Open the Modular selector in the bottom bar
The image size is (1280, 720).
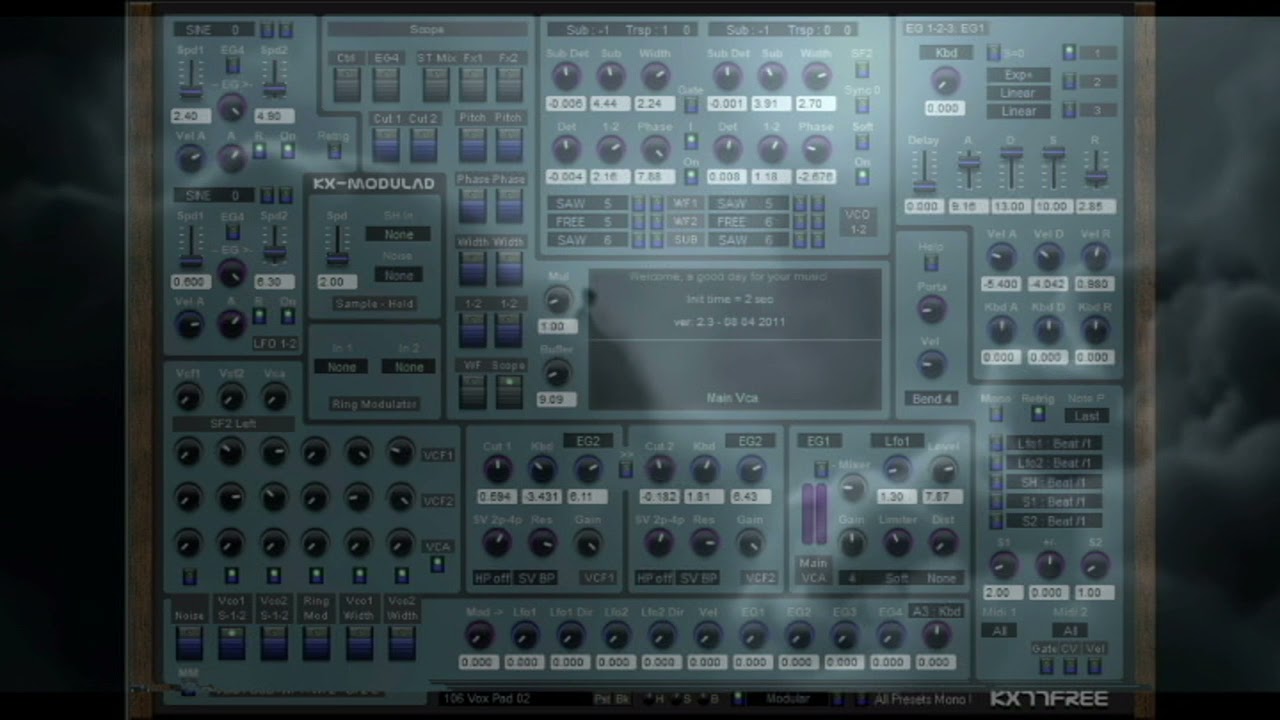pyautogui.click(x=787, y=699)
